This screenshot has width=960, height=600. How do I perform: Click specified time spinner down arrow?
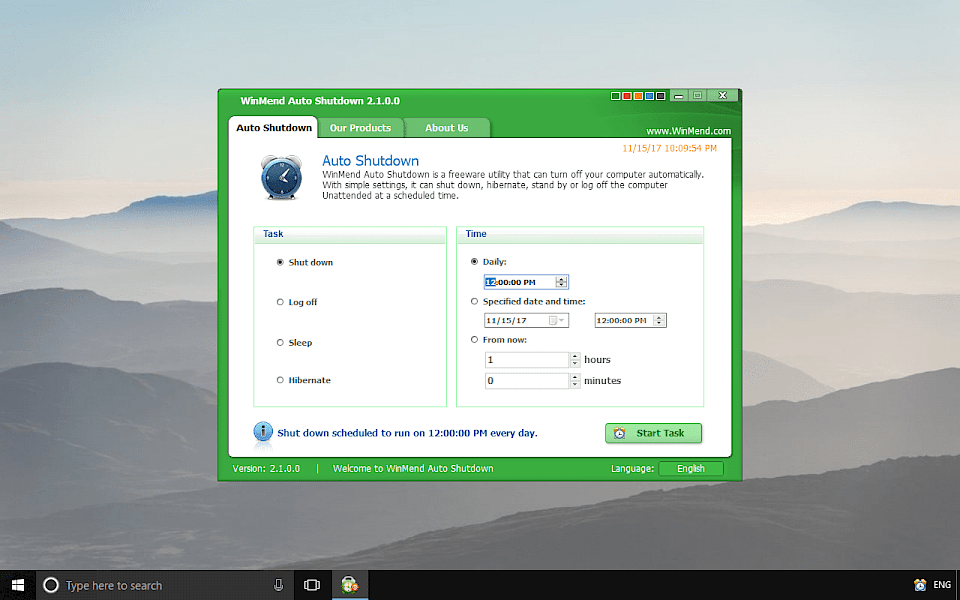[659, 323]
